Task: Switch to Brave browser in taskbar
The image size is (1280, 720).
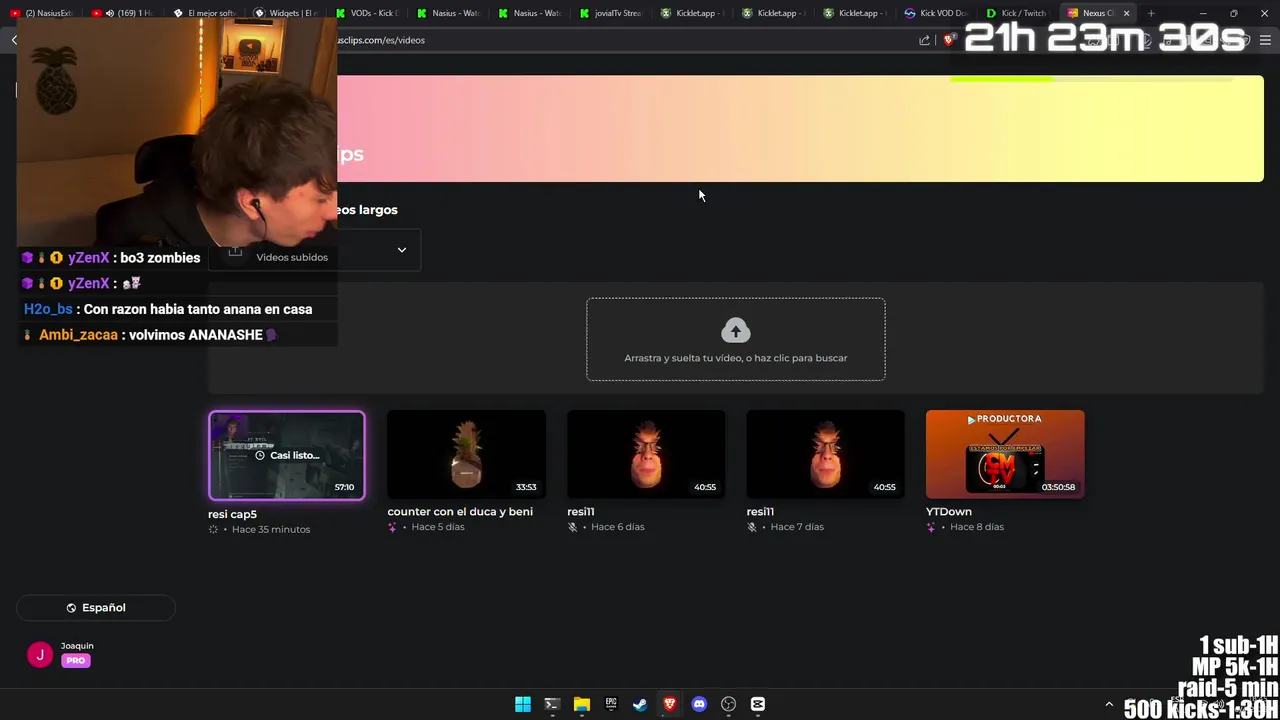Action: pos(670,704)
